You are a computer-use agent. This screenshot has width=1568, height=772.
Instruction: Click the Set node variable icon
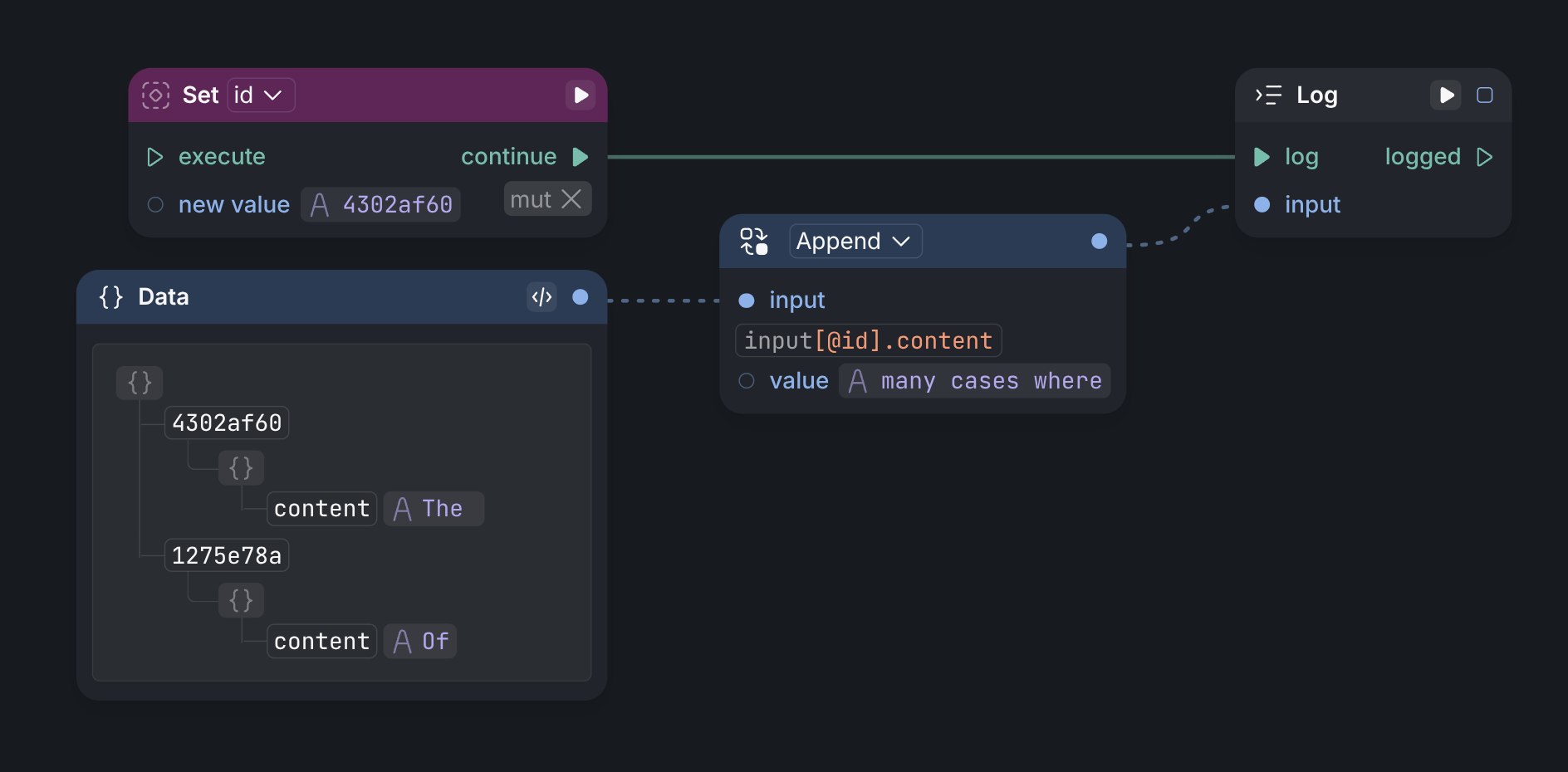pos(155,95)
